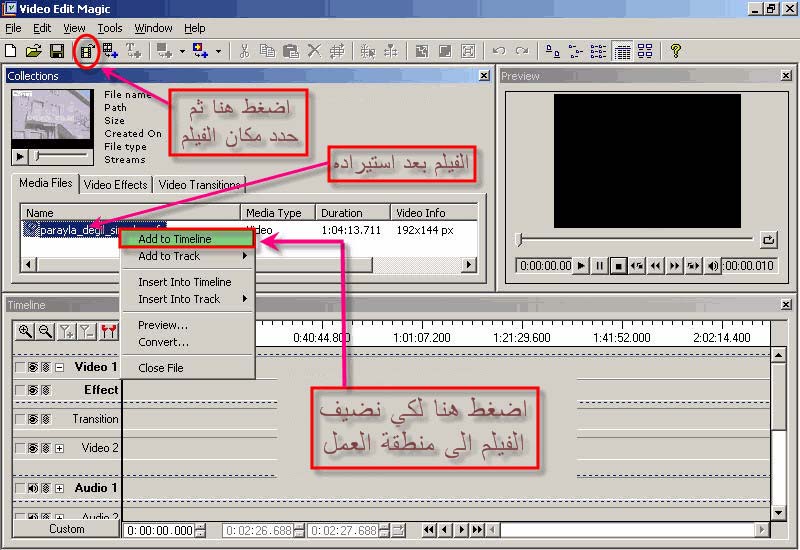Click the timeline Zoom In magnifier
The image size is (800, 550).
[25, 332]
